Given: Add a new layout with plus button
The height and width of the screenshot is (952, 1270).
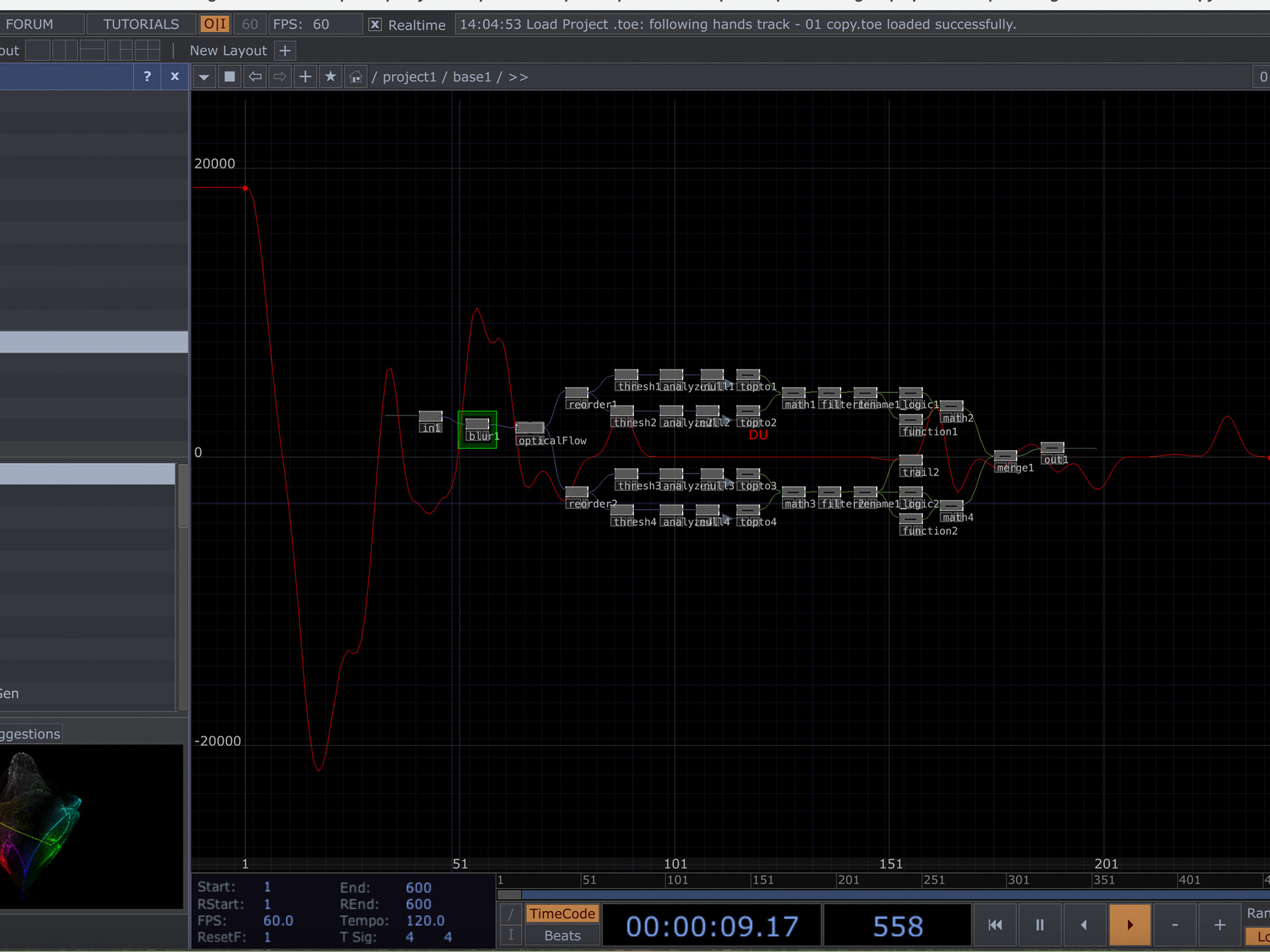Looking at the screenshot, I should (x=285, y=50).
